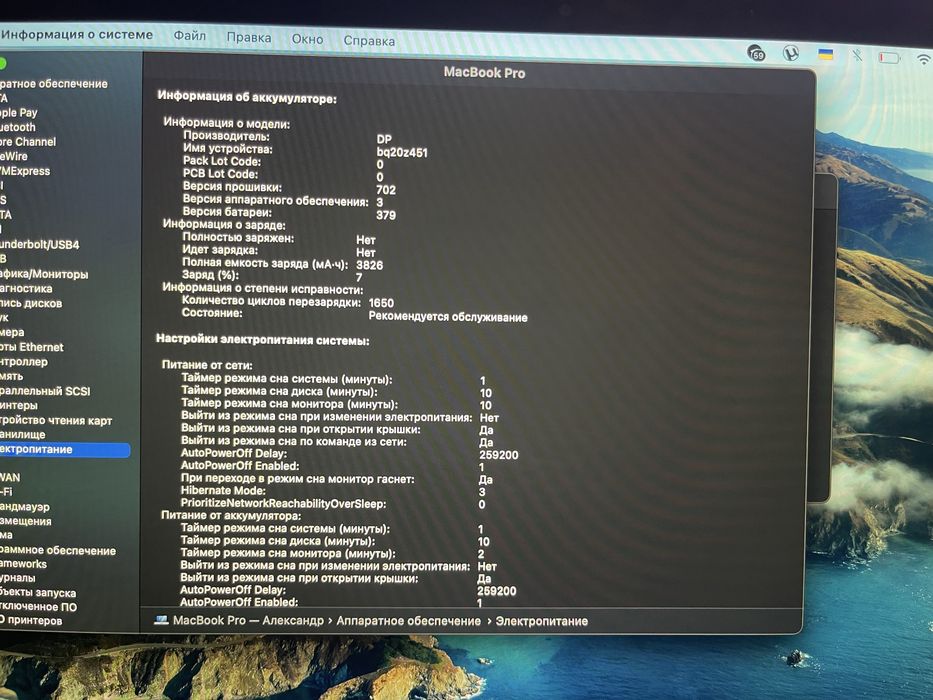
Task: Click the Питание от аккумулятора label
Action: [231, 515]
